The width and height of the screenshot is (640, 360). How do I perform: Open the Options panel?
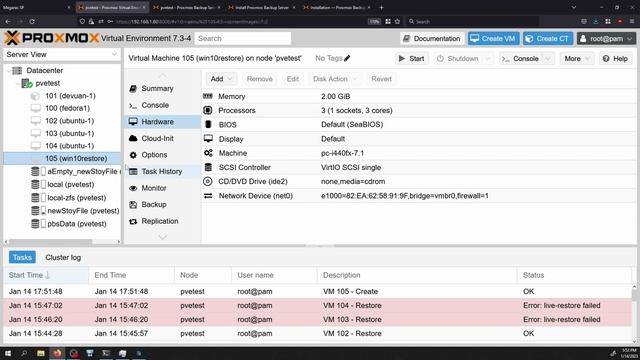click(154, 155)
